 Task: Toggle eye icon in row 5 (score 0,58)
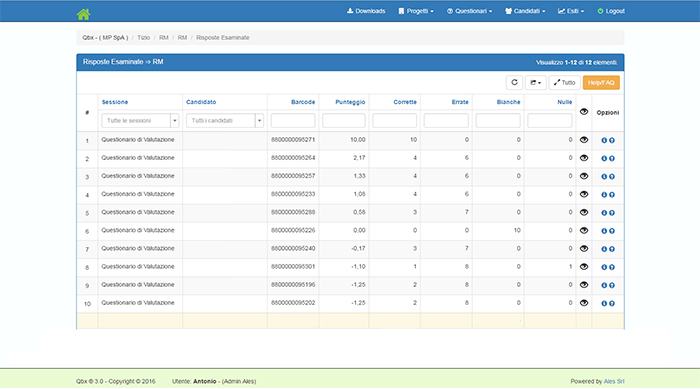(x=584, y=213)
